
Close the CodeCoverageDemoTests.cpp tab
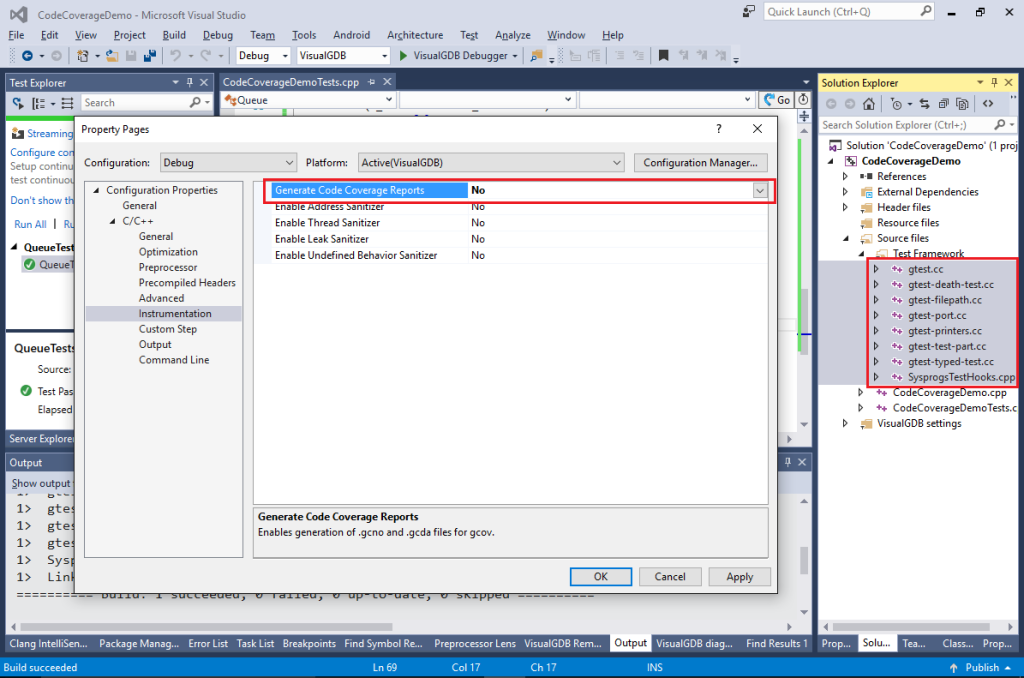point(387,82)
